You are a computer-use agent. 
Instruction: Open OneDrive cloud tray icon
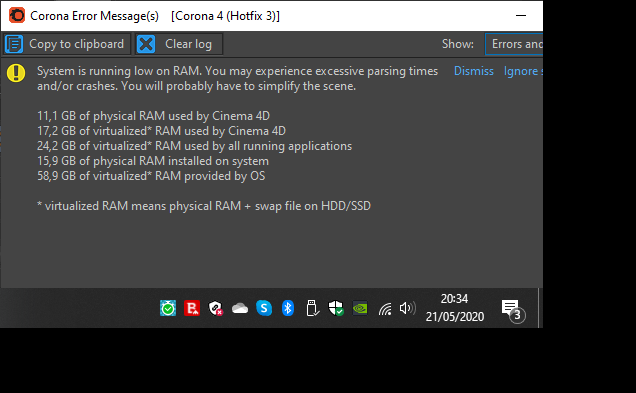pos(240,309)
